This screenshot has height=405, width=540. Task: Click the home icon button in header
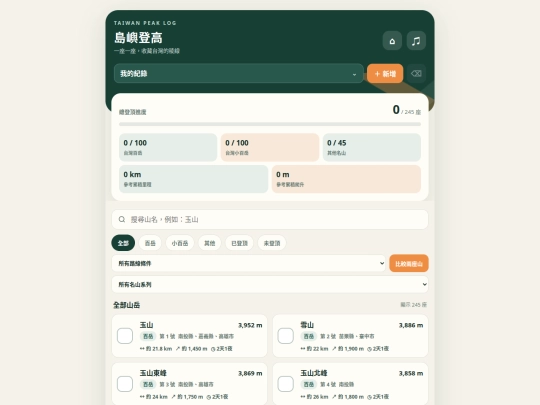(x=392, y=41)
